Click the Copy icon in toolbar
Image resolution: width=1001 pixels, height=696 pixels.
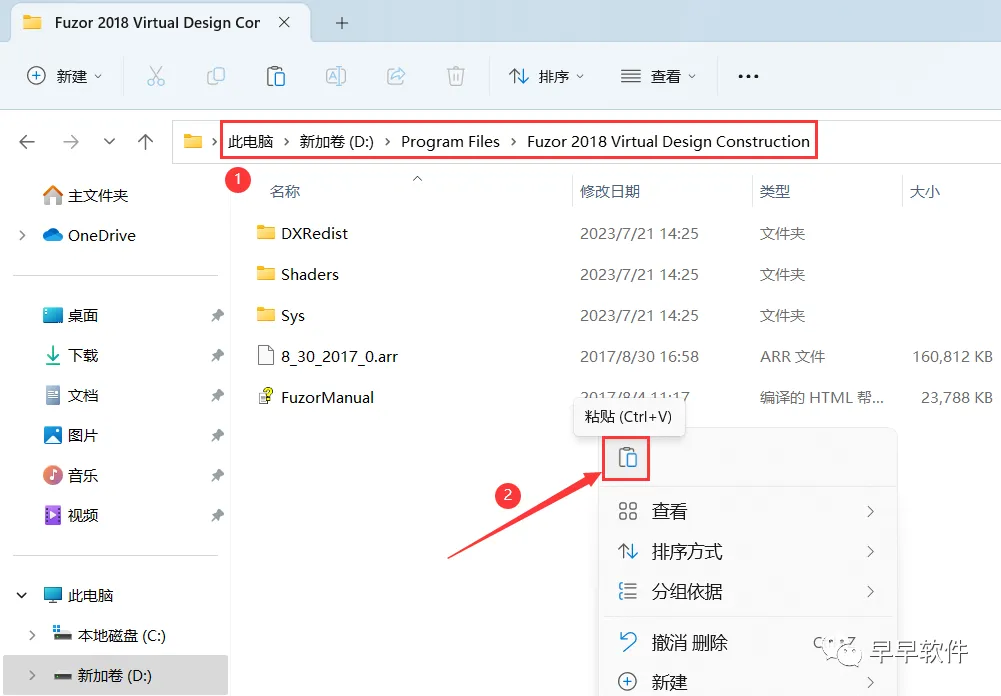point(216,76)
